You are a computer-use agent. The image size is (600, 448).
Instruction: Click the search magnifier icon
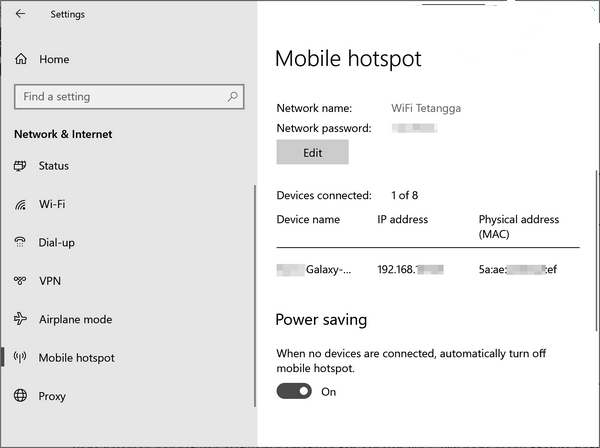coord(233,96)
